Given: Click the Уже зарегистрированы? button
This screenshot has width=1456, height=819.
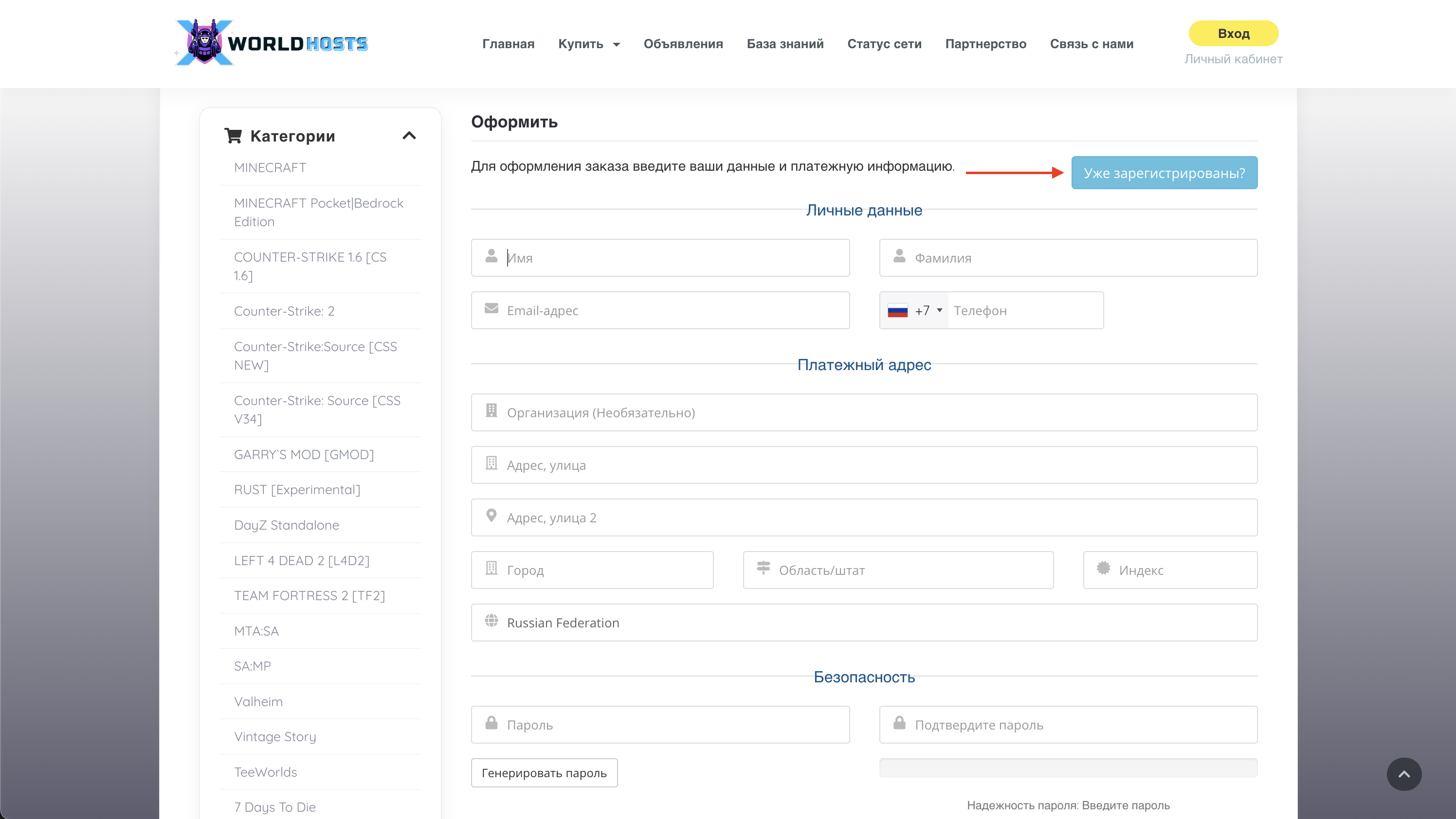Looking at the screenshot, I should 1165,173.
